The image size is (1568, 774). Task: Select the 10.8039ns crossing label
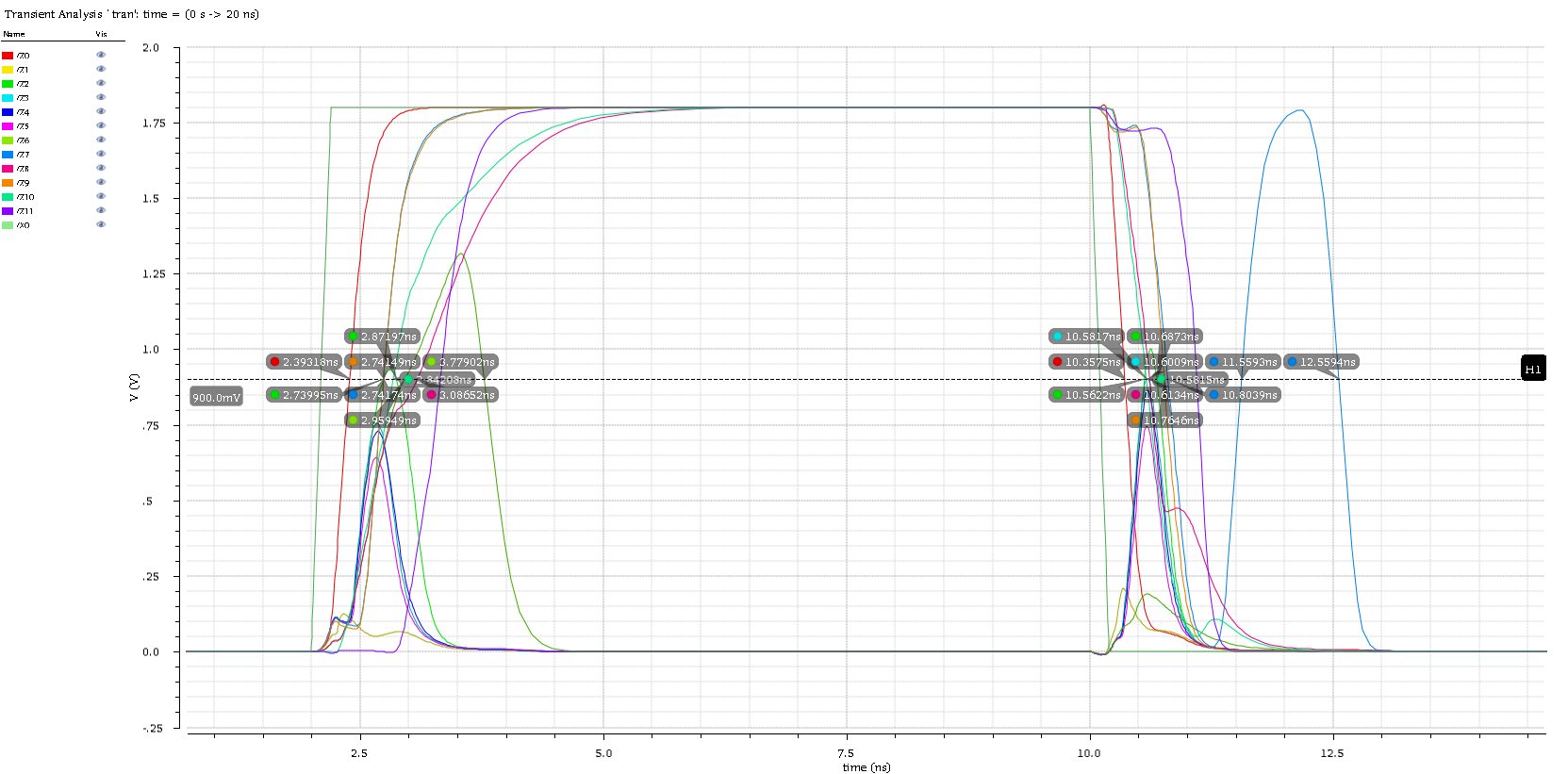coord(1243,395)
